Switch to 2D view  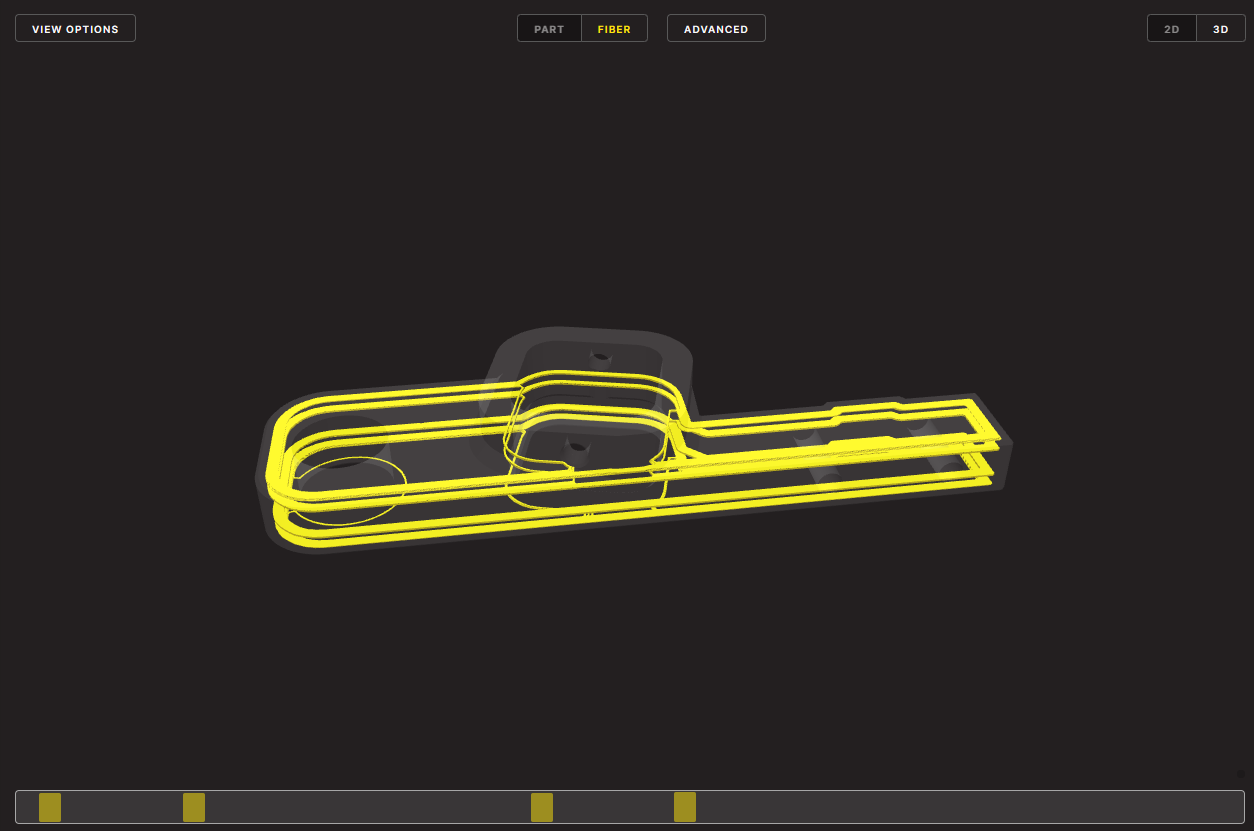1172,28
